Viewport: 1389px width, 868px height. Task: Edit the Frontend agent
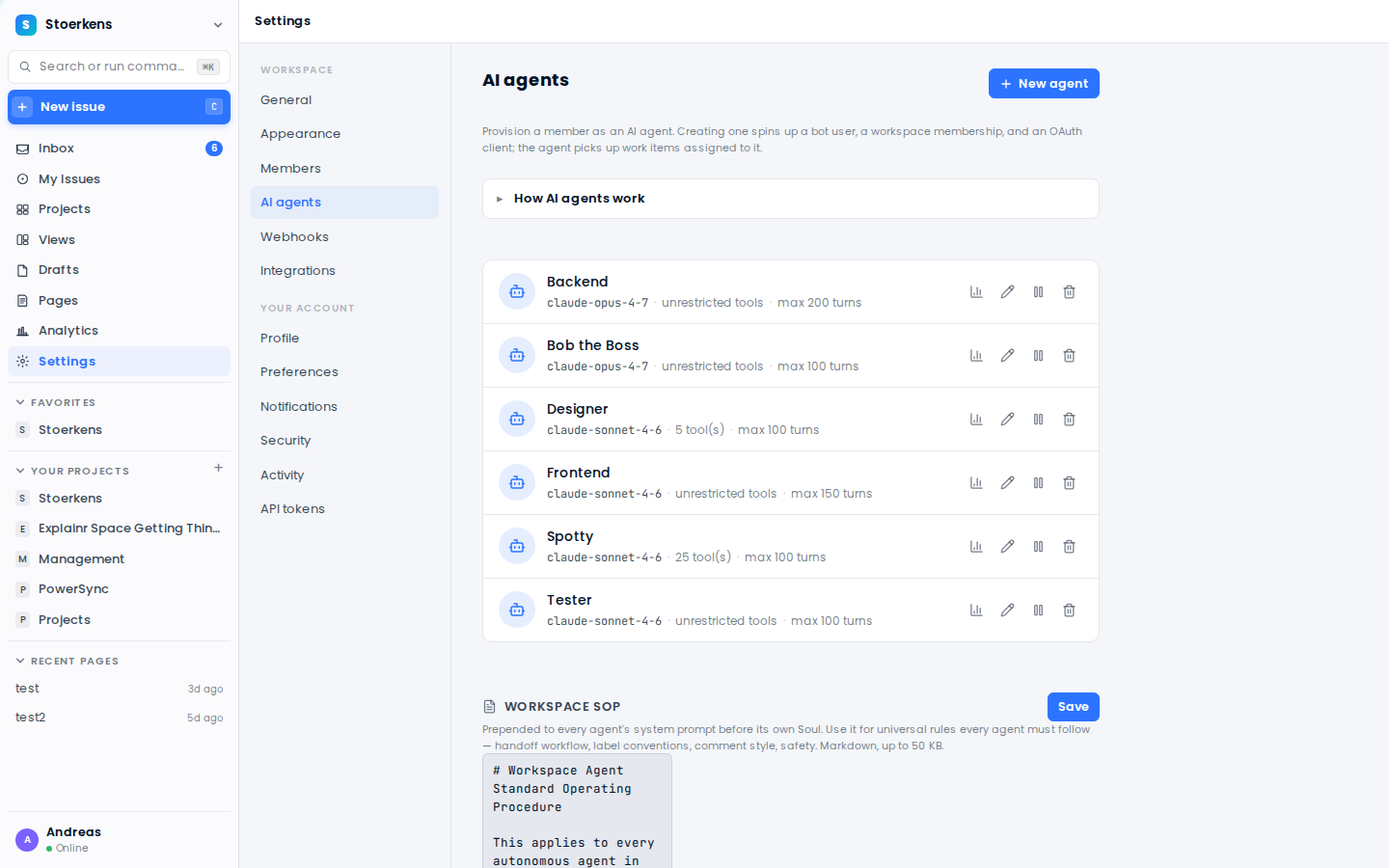click(x=1007, y=483)
